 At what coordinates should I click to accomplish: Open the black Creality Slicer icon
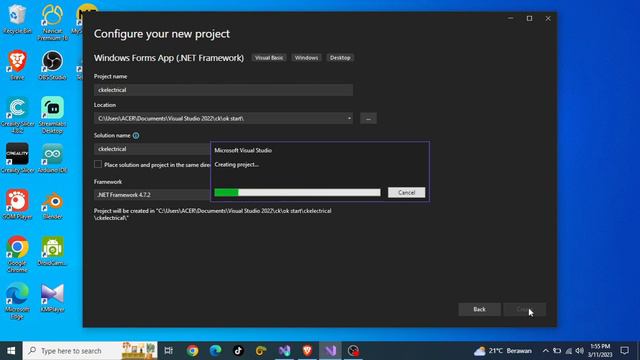17,158
